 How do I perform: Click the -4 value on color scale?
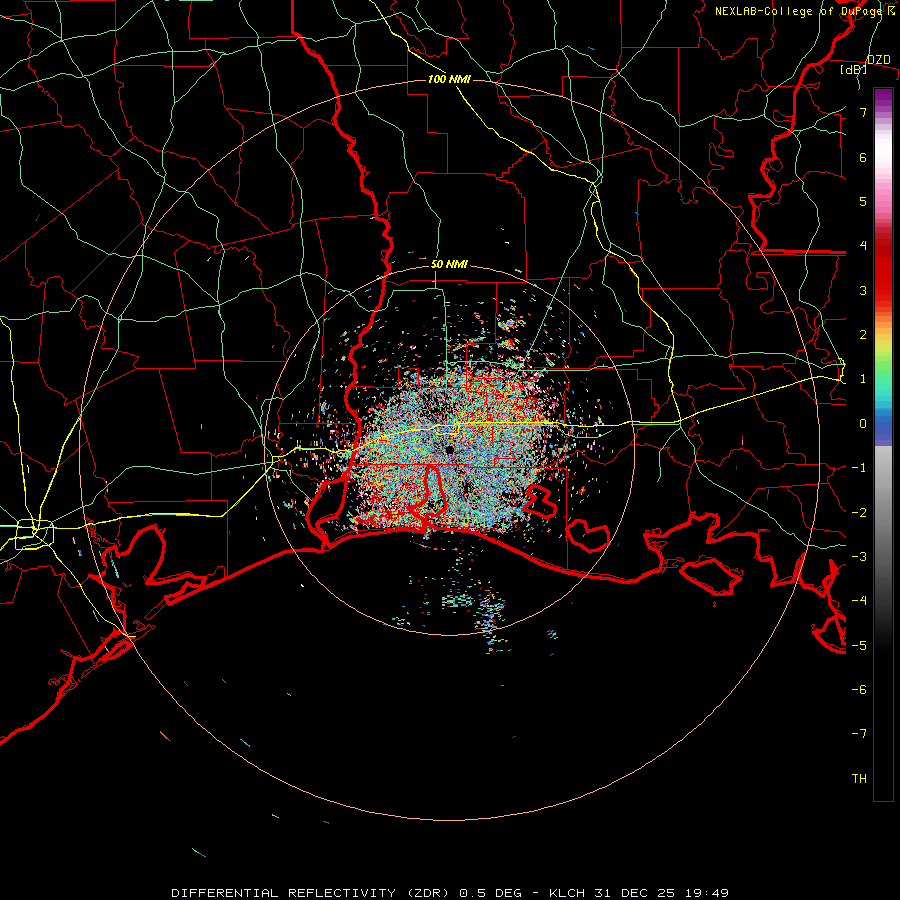[859, 601]
